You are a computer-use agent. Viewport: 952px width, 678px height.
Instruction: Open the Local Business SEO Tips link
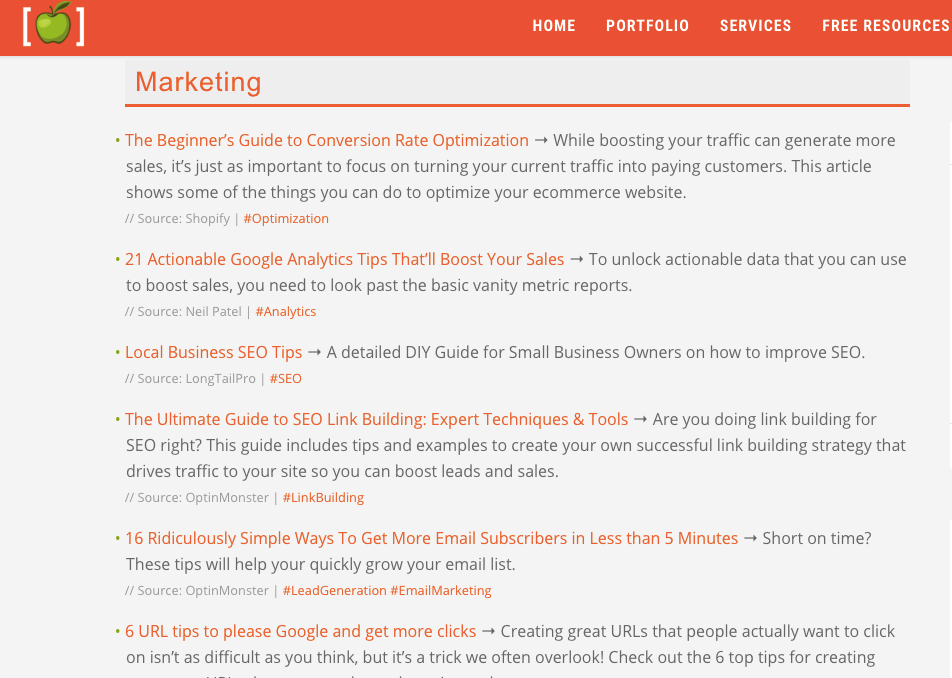(x=213, y=352)
